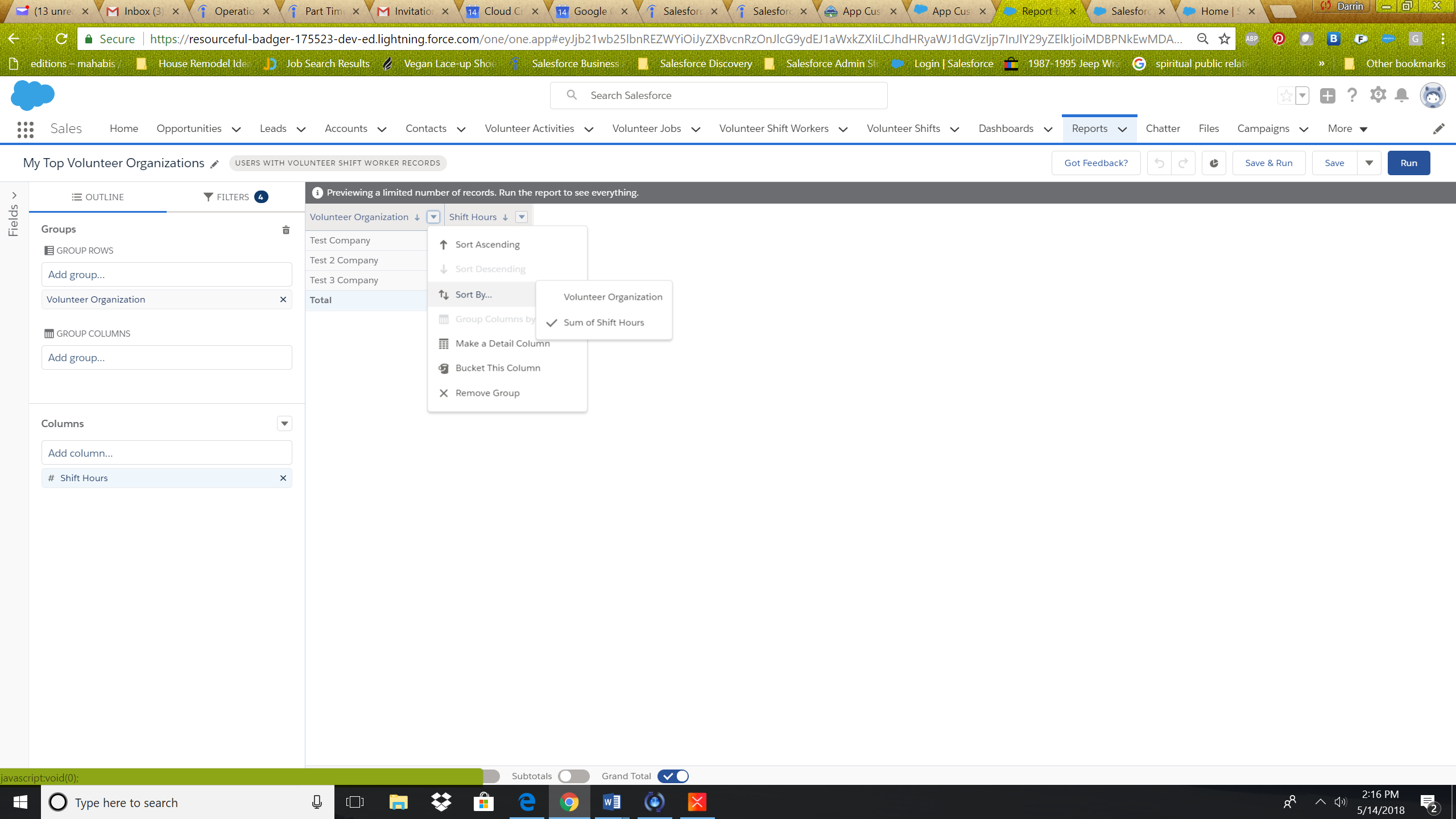Toggle the Grand Total switch
The image size is (1456, 819).
pyautogui.click(x=673, y=776)
